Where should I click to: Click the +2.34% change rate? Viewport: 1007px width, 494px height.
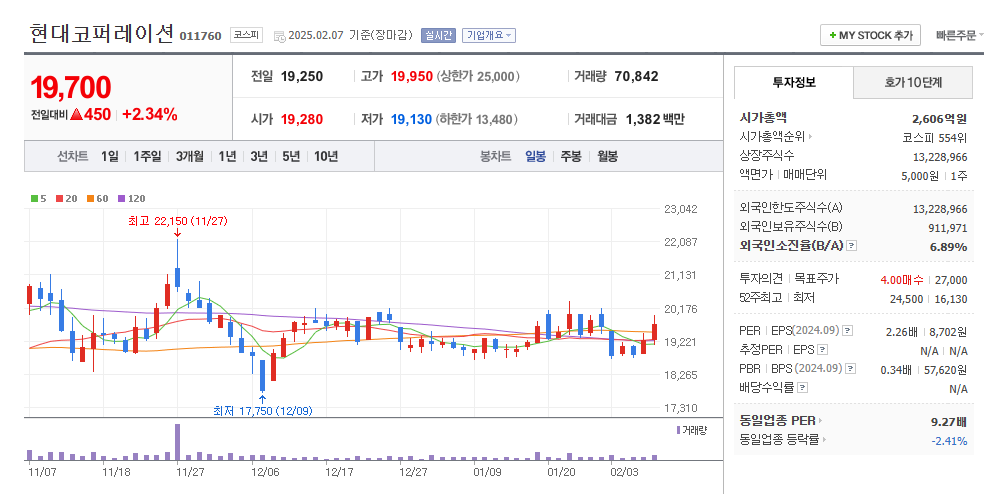coord(150,115)
